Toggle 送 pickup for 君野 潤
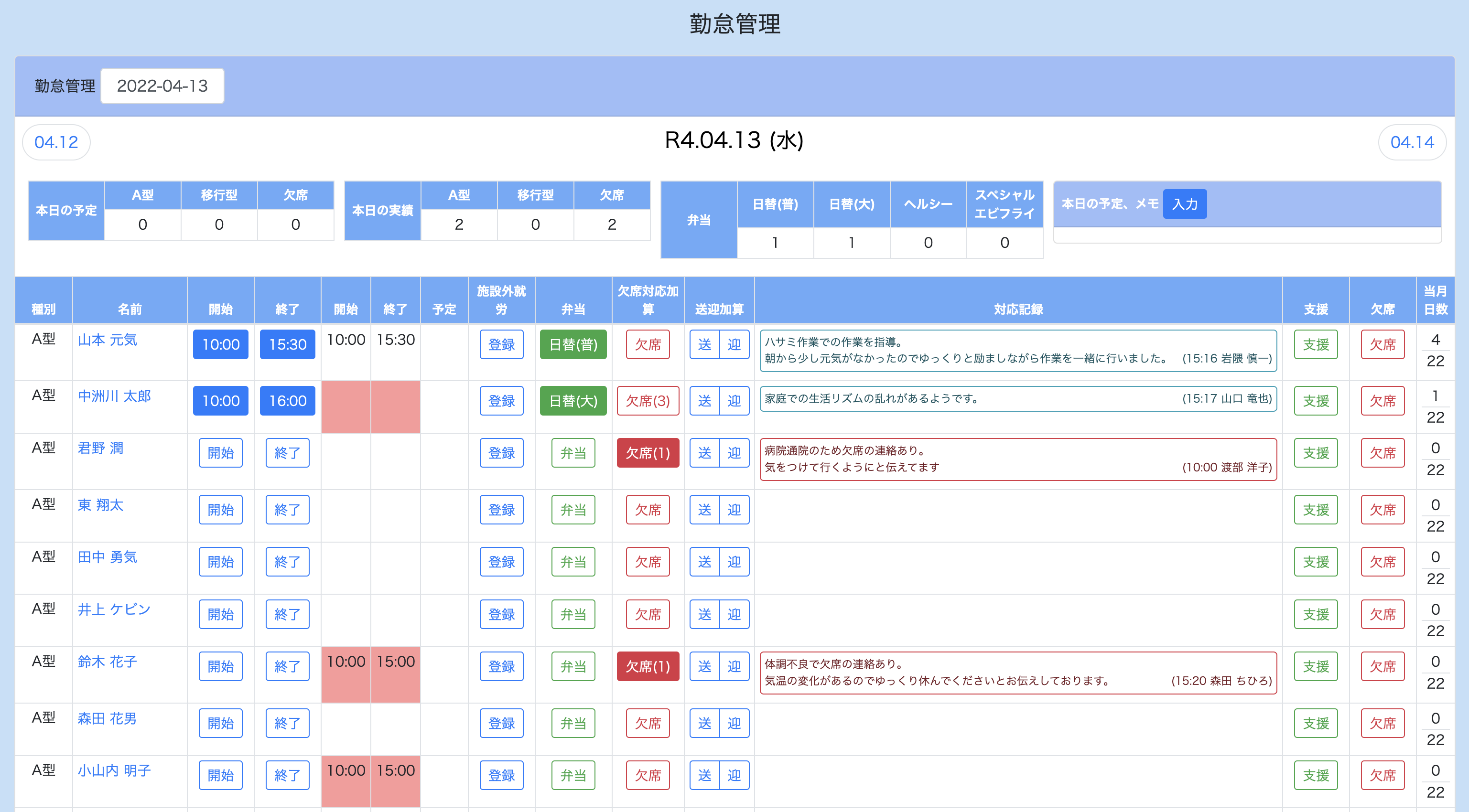1469x812 pixels. tap(704, 453)
